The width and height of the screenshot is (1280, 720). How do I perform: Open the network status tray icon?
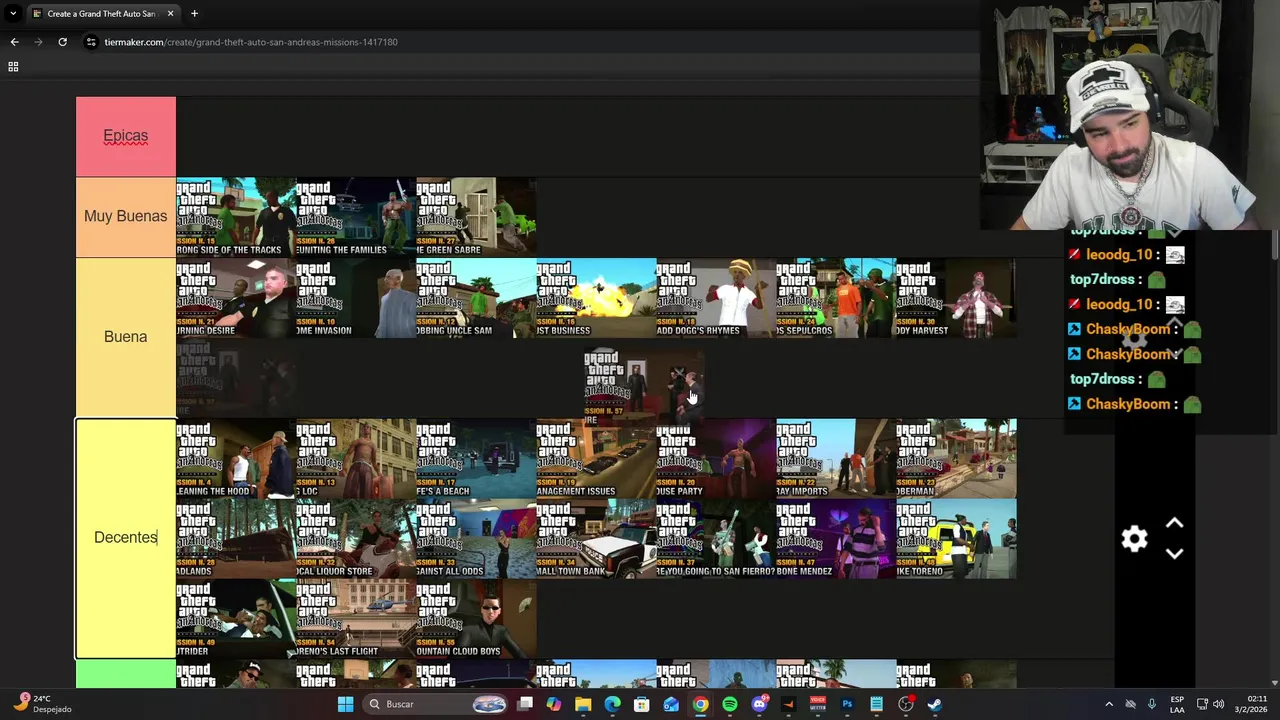(1202, 704)
